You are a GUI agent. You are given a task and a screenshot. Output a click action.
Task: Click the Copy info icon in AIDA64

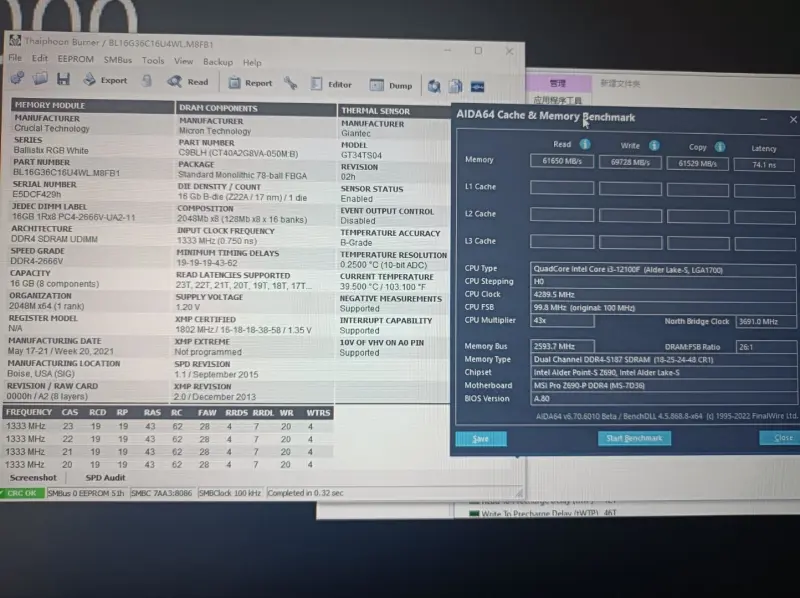(720, 147)
